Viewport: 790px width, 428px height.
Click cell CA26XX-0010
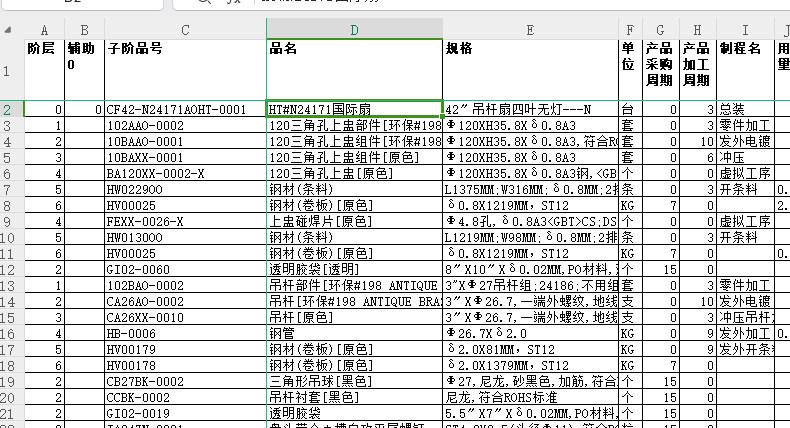pos(185,318)
